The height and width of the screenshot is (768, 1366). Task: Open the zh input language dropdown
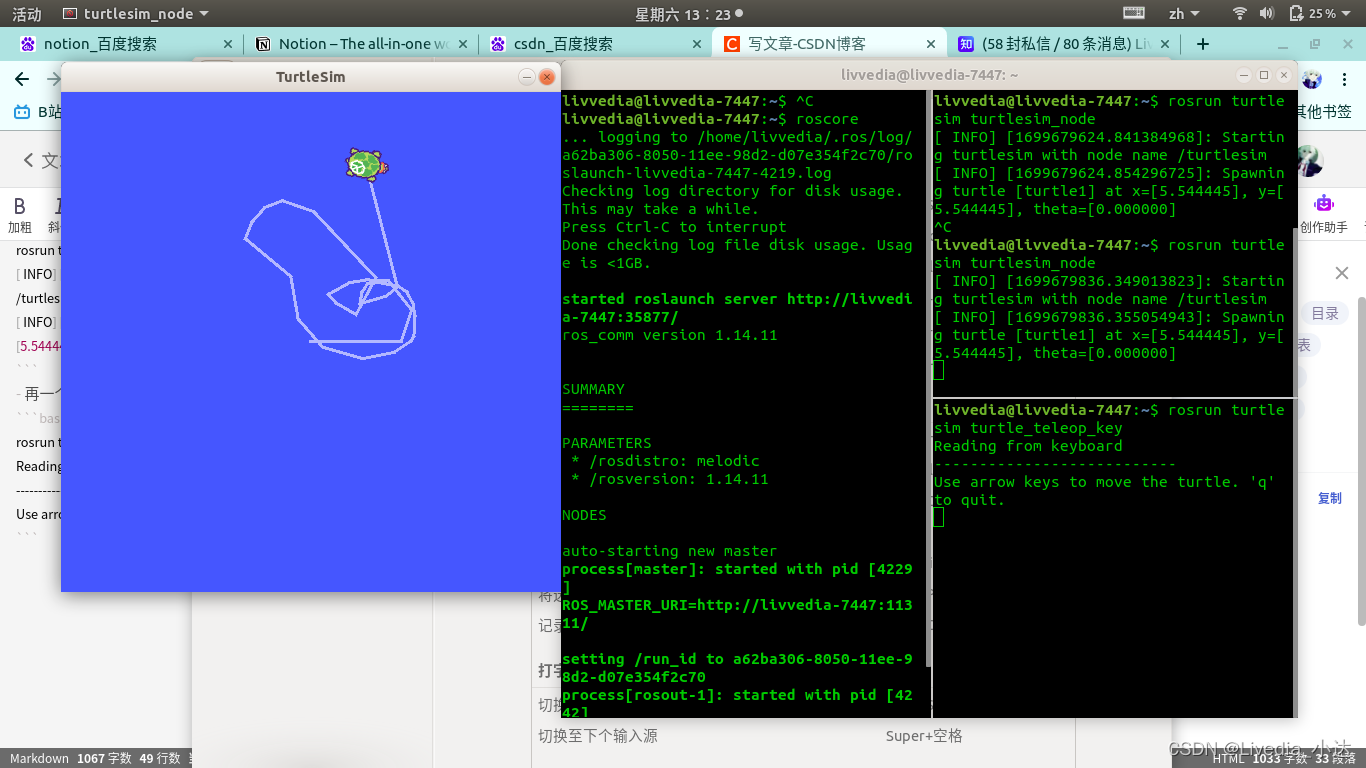tap(1184, 14)
